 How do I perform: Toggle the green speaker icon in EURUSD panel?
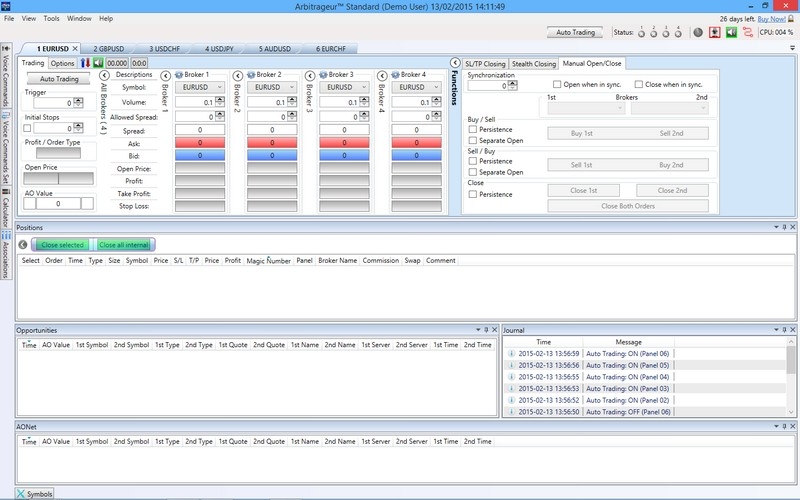pyautogui.click(x=98, y=63)
